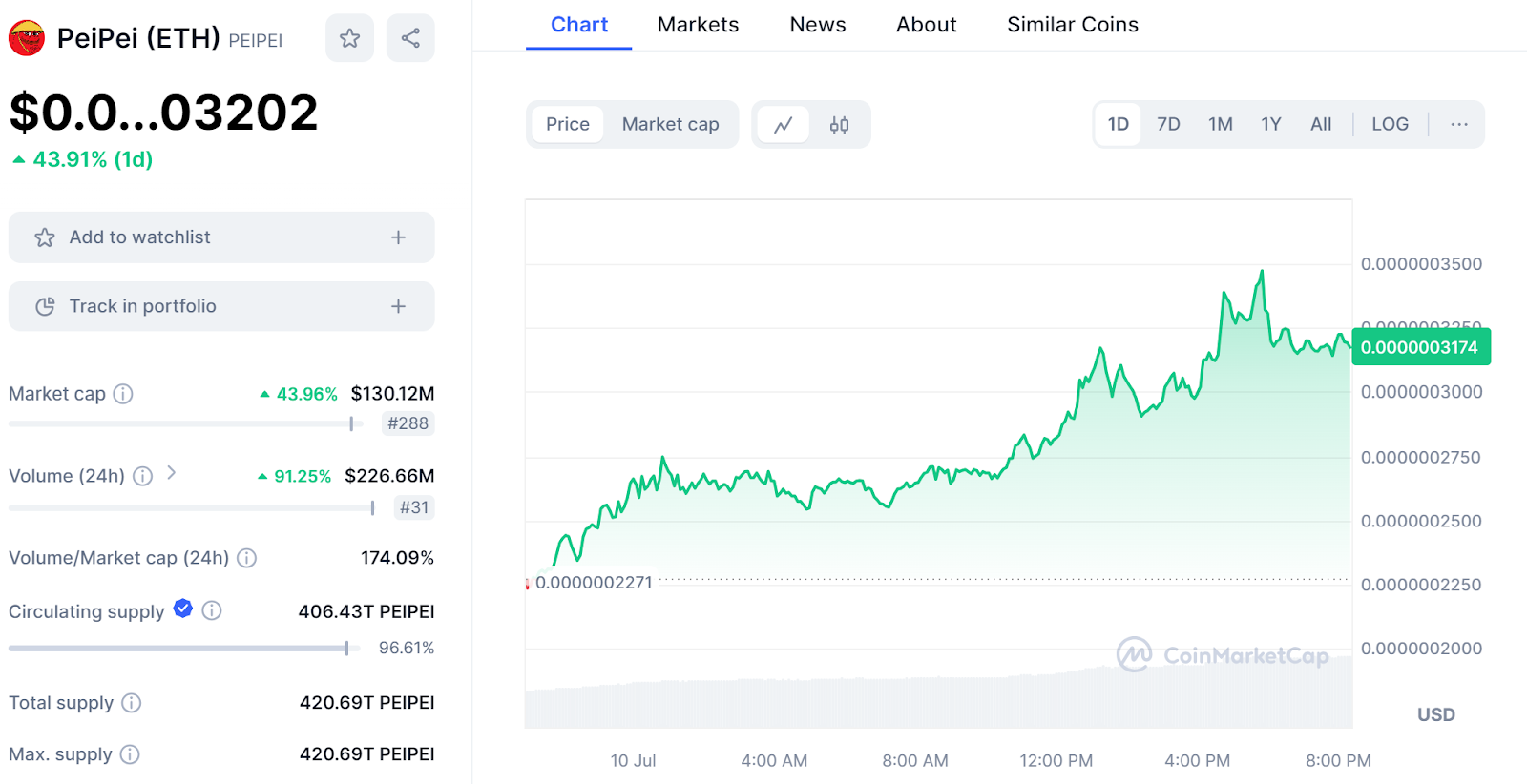
Task: Open the chart more options ellipsis
Action: (x=1459, y=124)
